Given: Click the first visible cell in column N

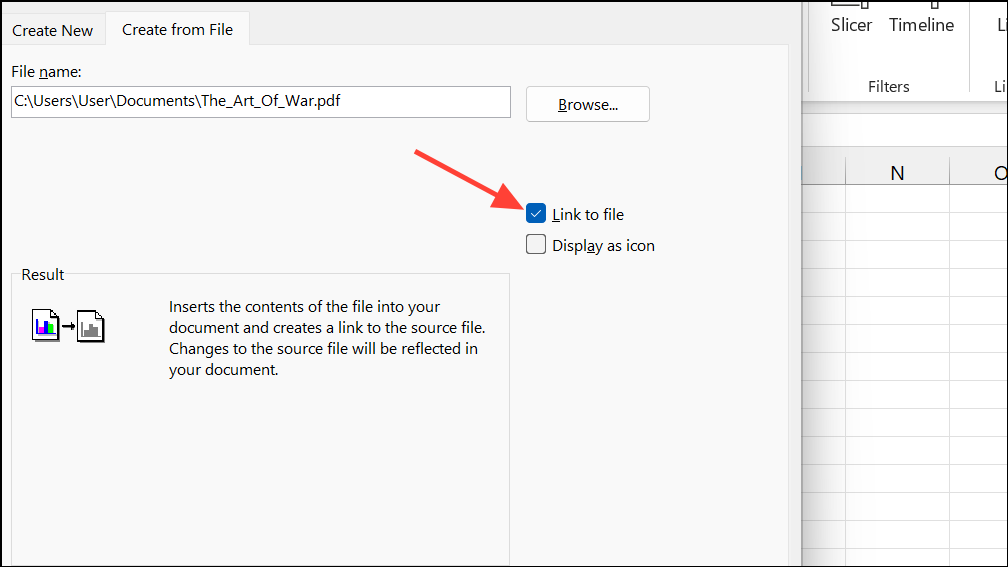Looking at the screenshot, I should pos(897,198).
